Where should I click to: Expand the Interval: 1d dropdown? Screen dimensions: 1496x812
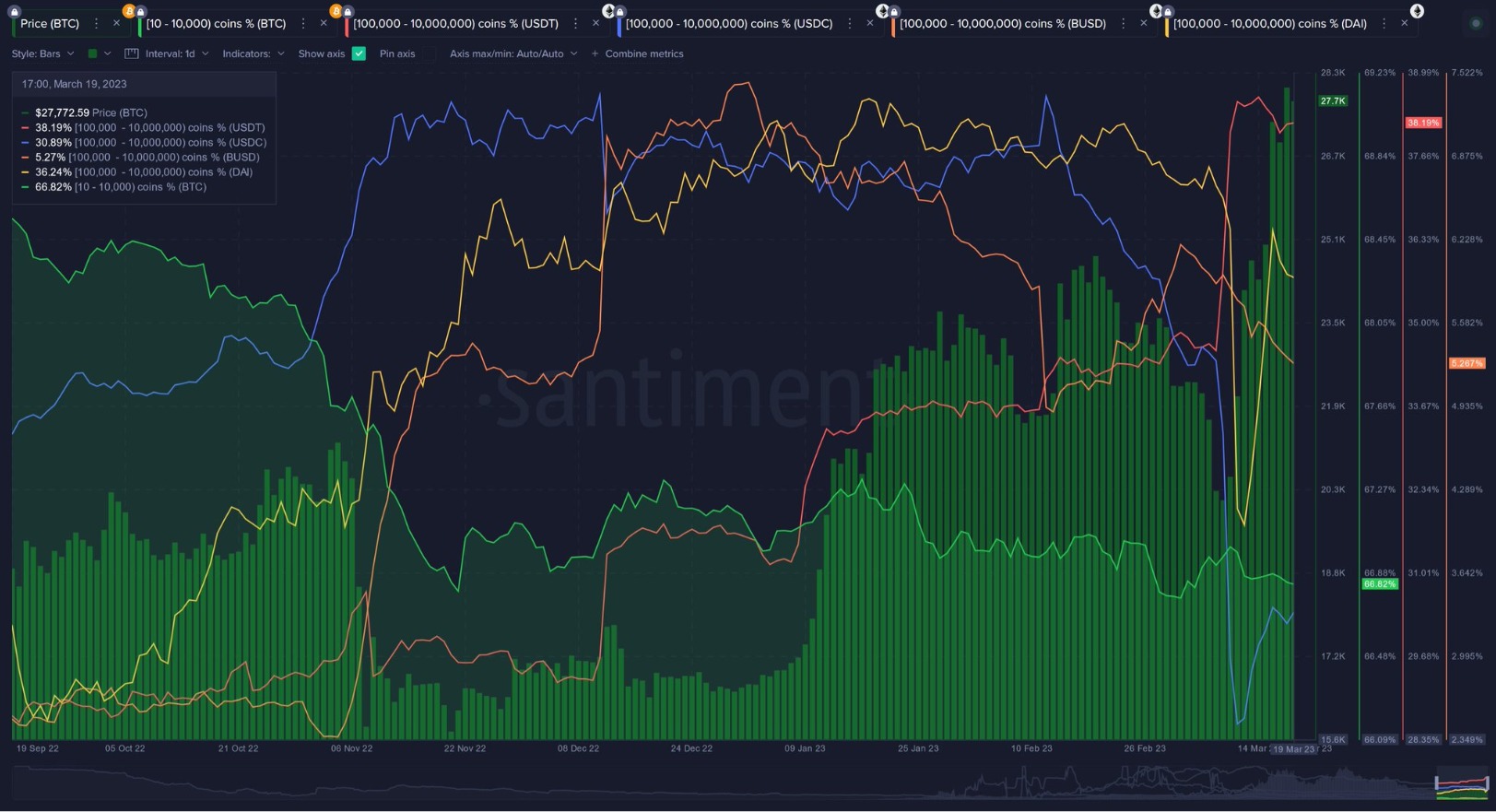point(176,54)
